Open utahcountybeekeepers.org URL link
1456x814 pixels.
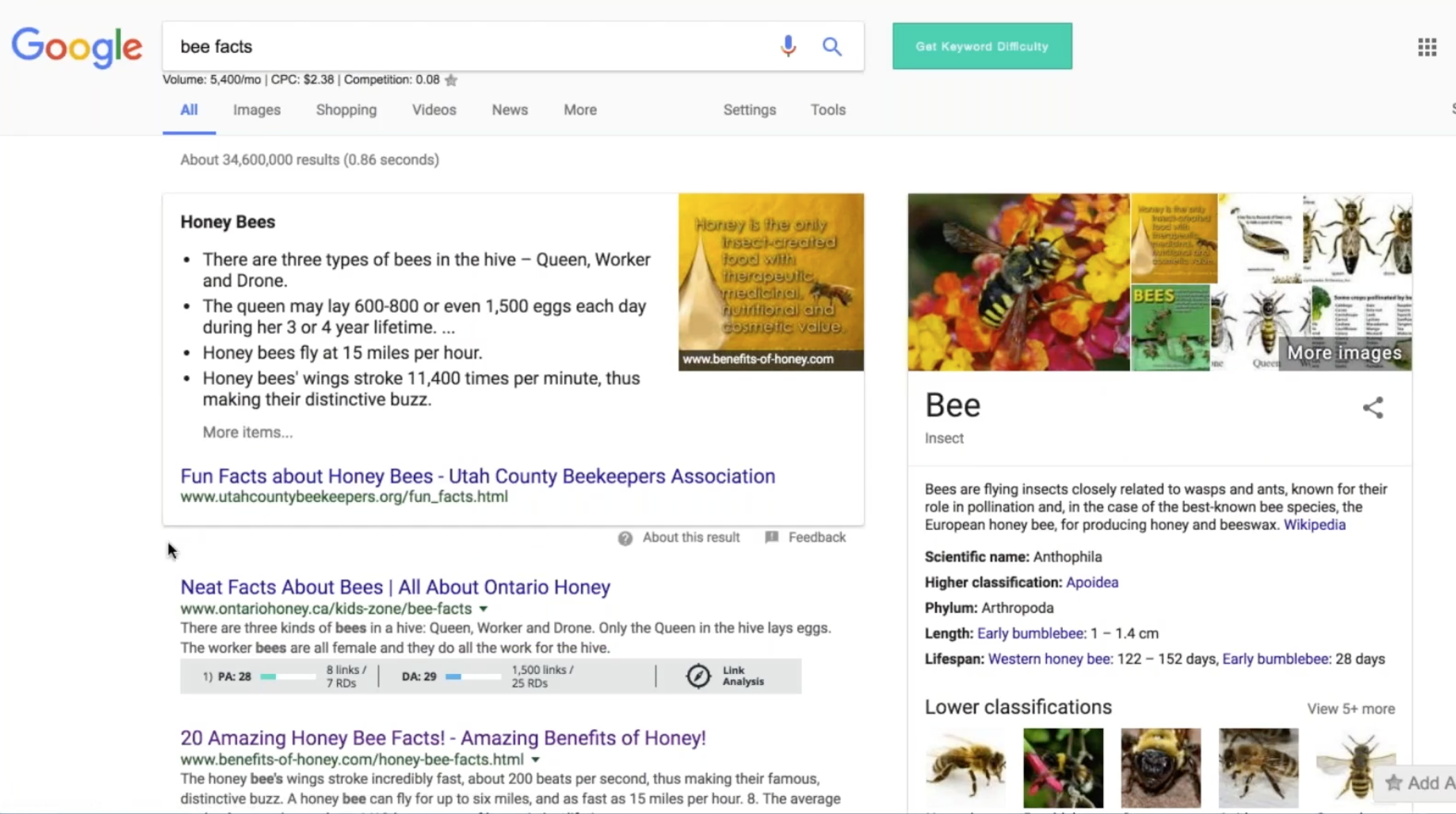point(344,497)
